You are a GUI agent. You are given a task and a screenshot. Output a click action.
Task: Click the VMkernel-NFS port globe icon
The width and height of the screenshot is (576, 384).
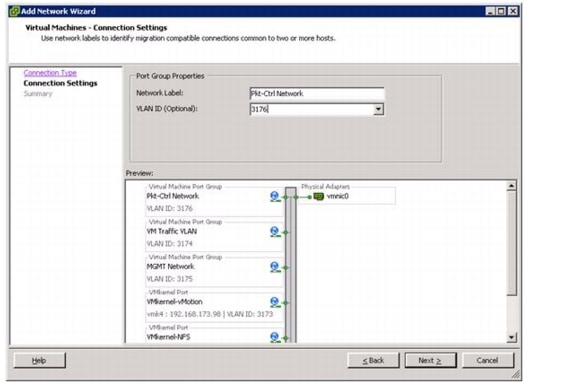coord(275,337)
